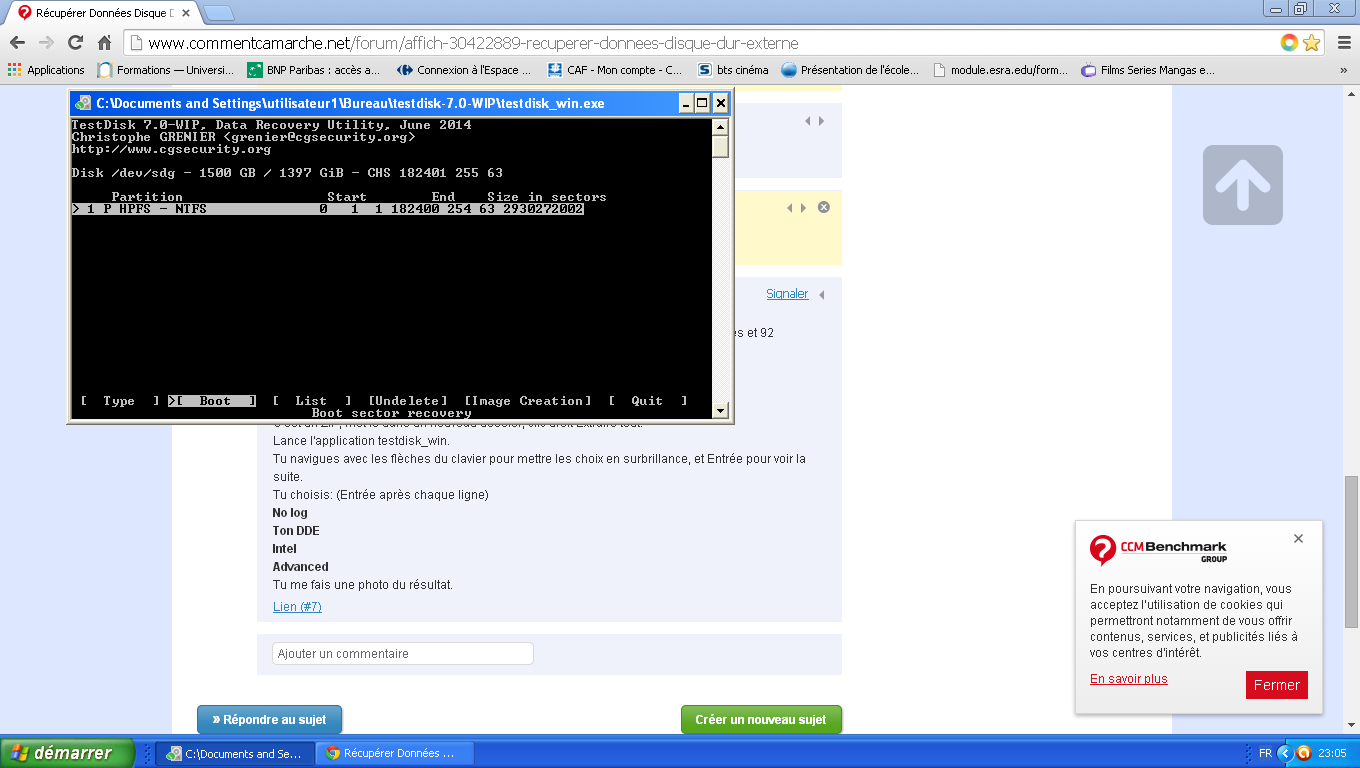Click the Lien (#7) link
Viewport: 1360px width, 768px height.
tap(297, 607)
